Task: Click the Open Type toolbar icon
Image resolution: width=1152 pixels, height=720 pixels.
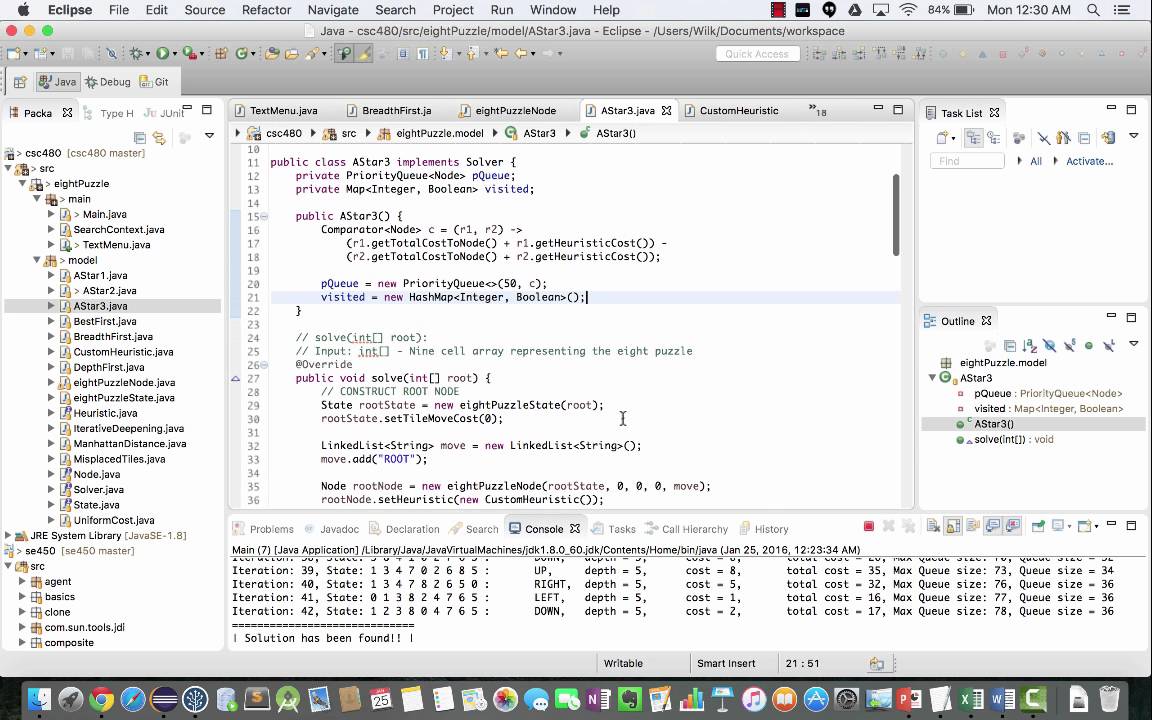Action: [272, 53]
